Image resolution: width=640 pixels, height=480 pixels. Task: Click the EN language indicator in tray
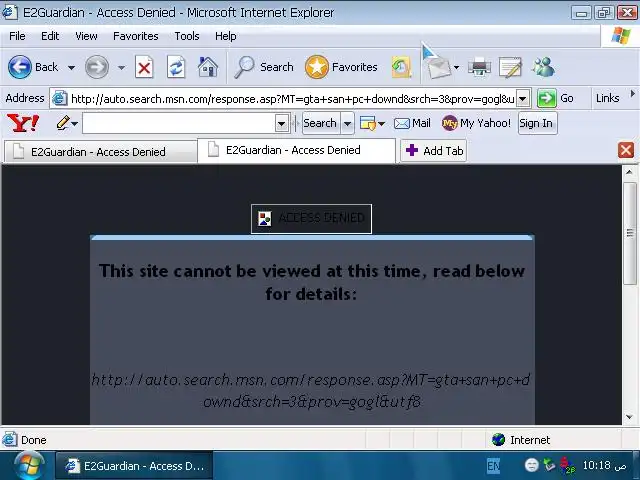pyautogui.click(x=493, y=466)
